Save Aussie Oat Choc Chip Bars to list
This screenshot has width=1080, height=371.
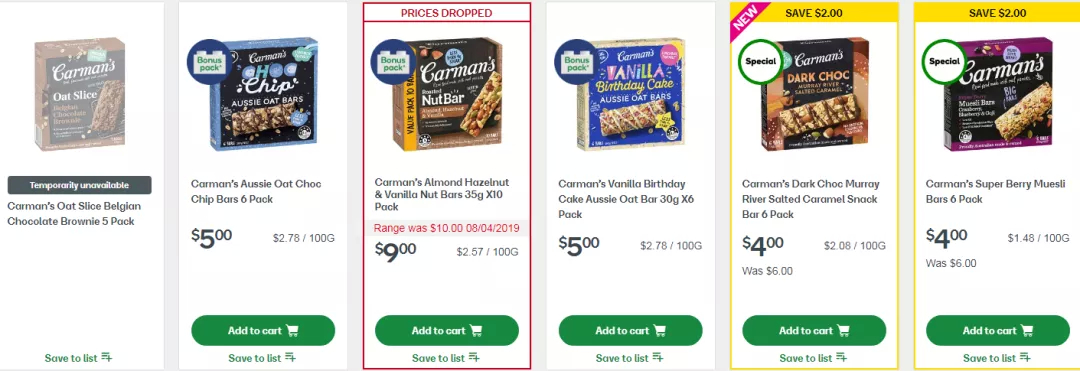(x=262, y=358)
